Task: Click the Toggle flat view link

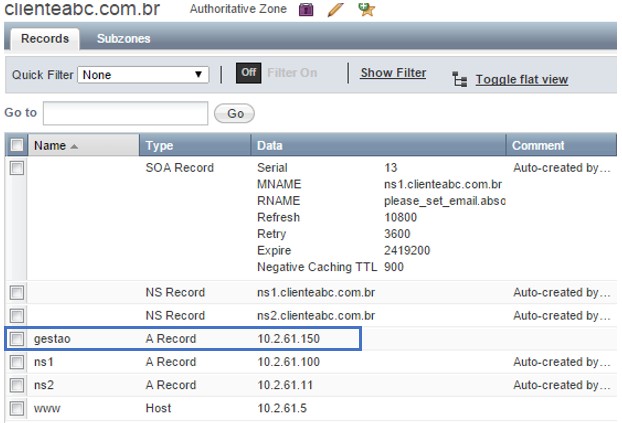Action: coord(521,80)
